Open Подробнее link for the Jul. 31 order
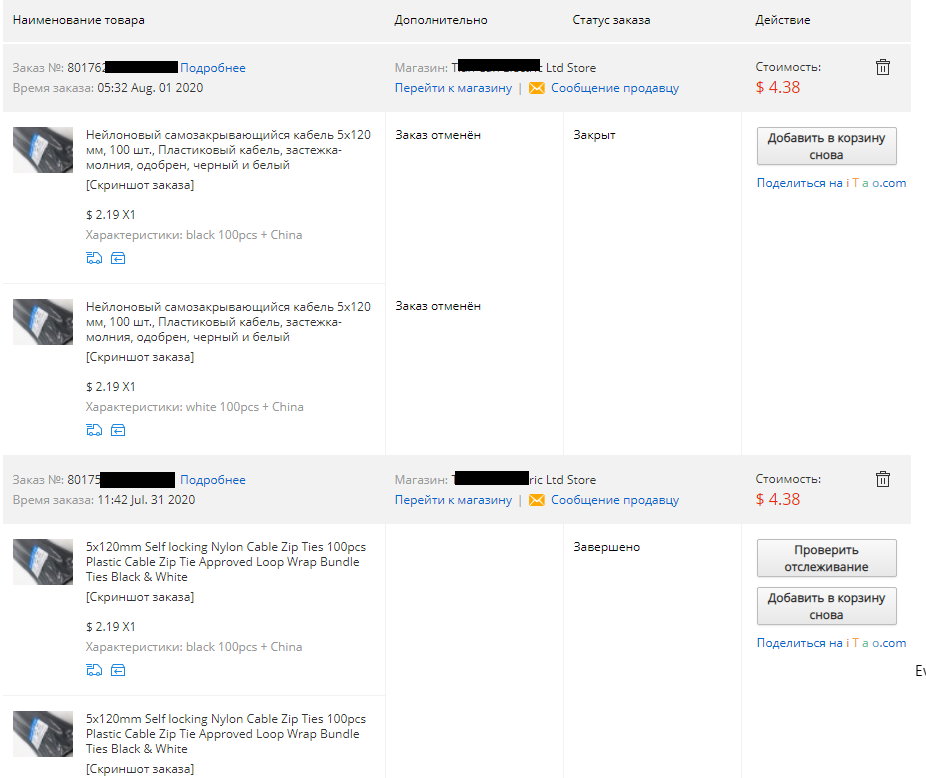Image resolution: width=926 pixels, height=778 pixels. click(x=213, y=480)
